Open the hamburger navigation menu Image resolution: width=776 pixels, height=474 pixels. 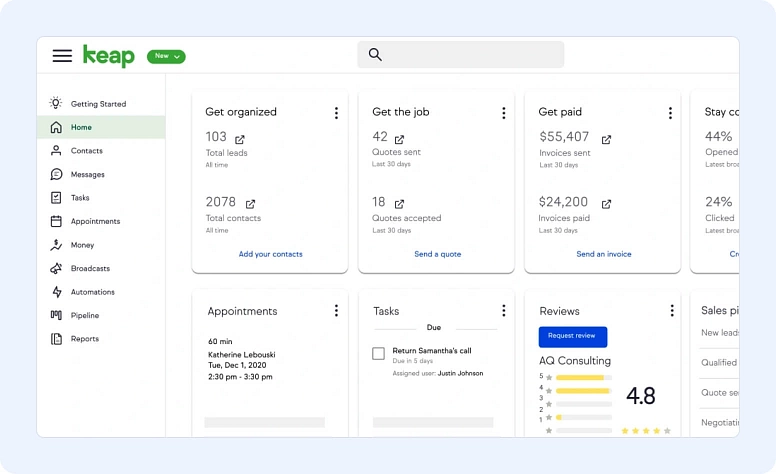(62, 56)
